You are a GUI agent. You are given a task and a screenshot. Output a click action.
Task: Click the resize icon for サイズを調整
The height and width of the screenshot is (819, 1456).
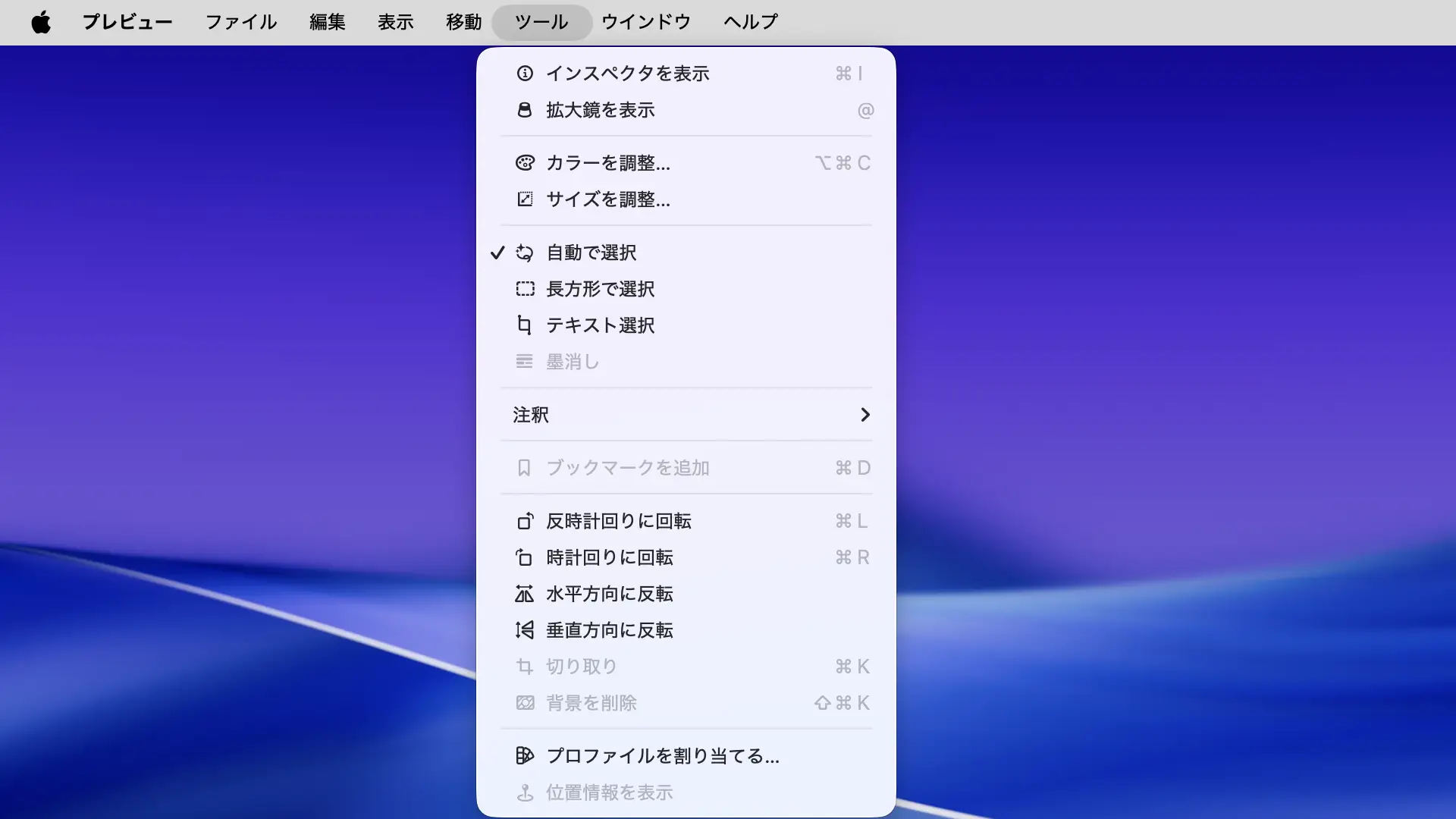tap(525, 199)
